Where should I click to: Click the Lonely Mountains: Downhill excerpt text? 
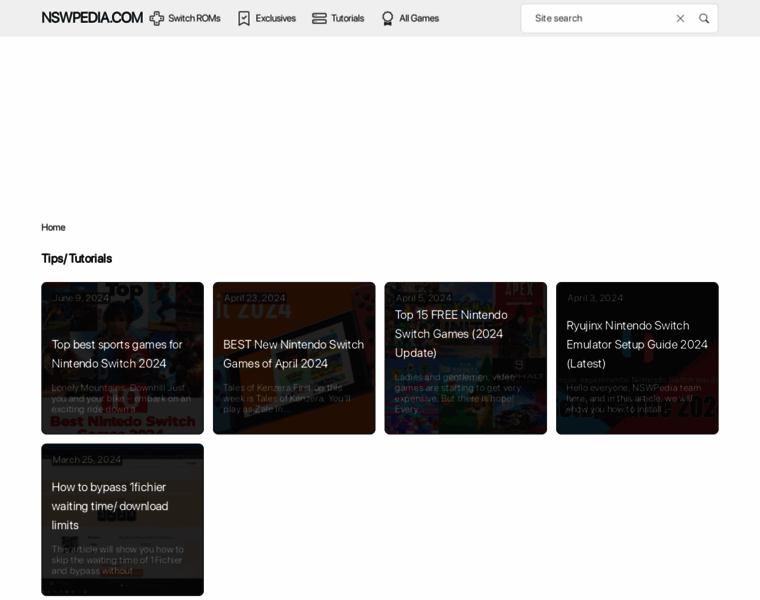pyautogui.click(x=121, y=398)
